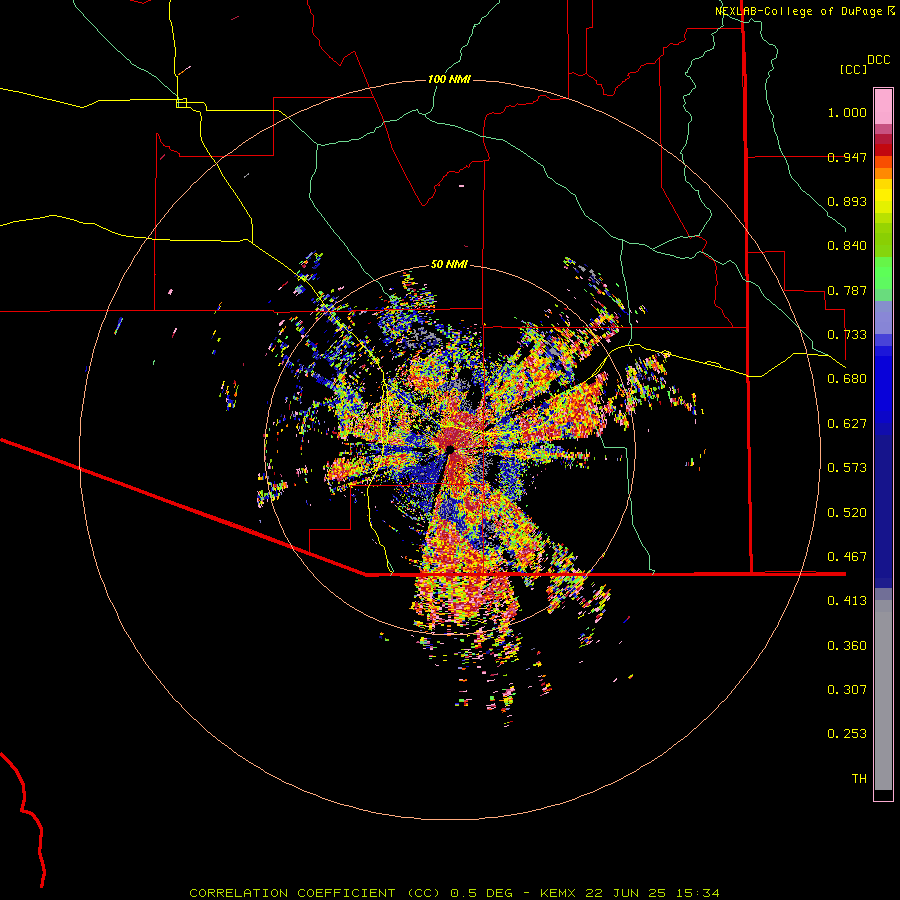Click the gray low-value segment of color bar
The width and height of the screenshot is (900, 900).
coord(883,695)
